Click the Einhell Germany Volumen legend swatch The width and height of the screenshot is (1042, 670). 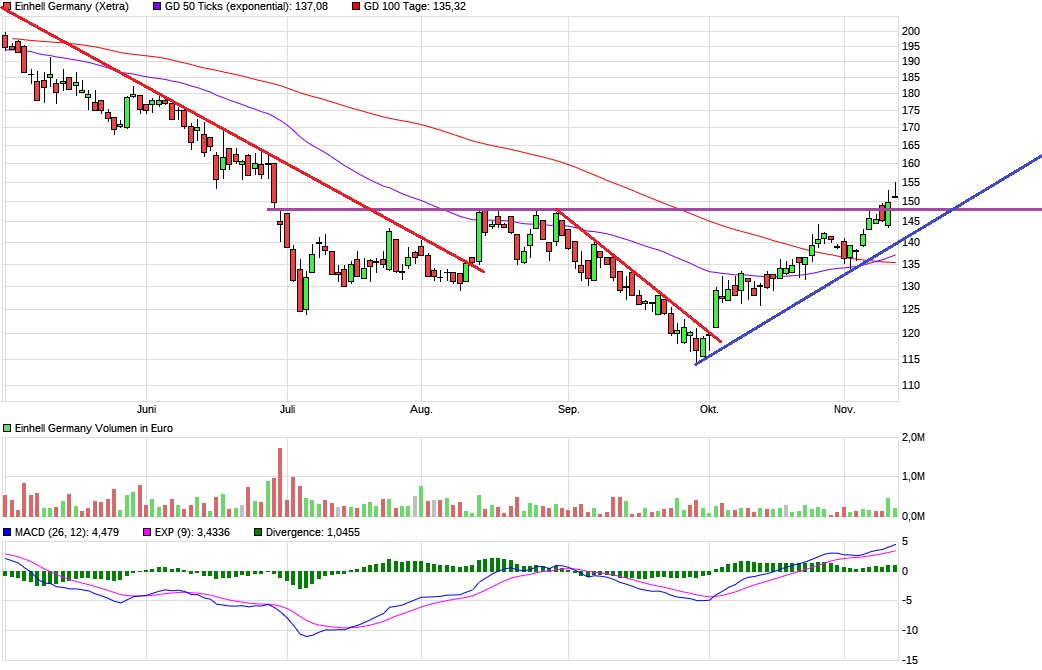tap(7, 428)
